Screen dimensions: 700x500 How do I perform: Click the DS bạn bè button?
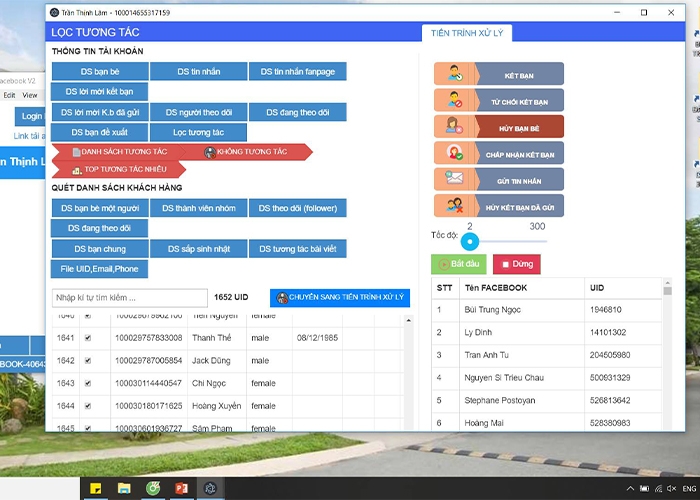100,71
